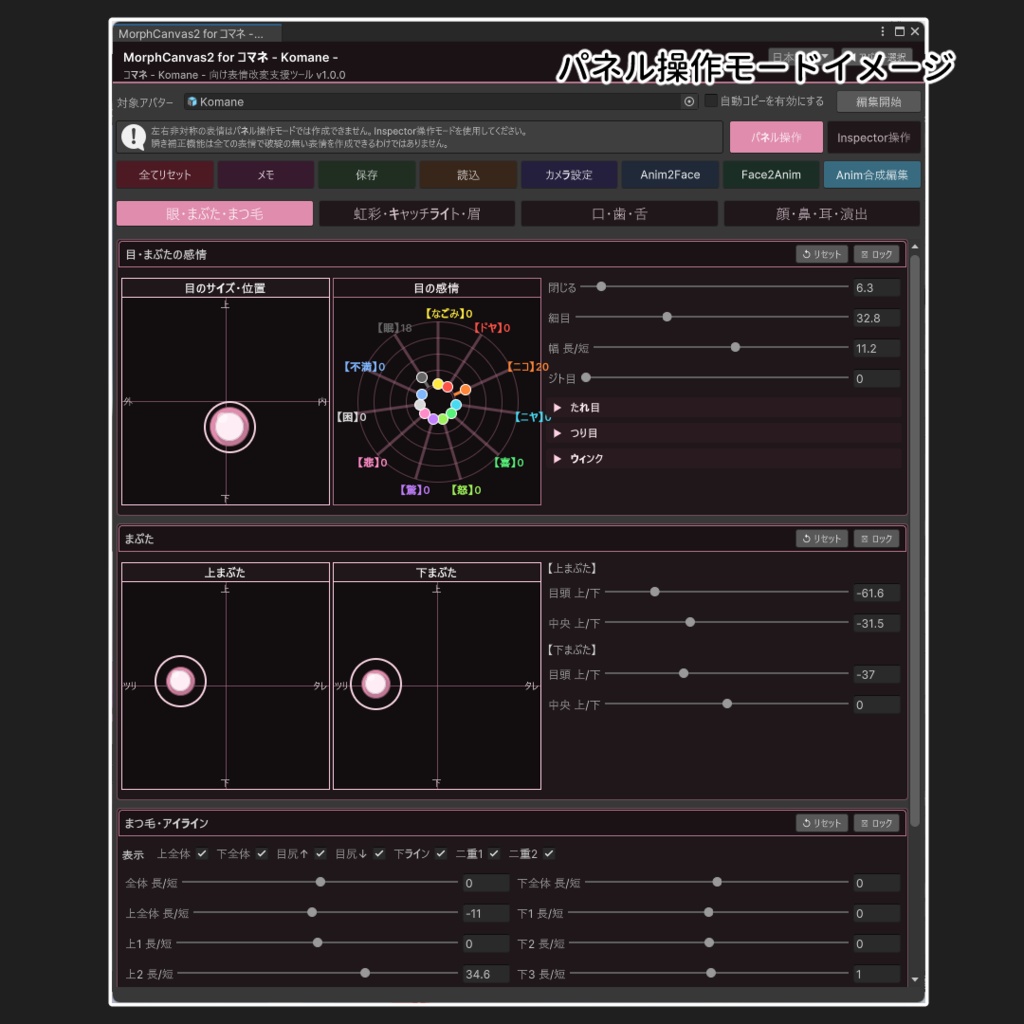Image resolution: width=1024 pixels, height=1024 pixels.
Task: Lock the まぶた section
Action: click(876, 539)
